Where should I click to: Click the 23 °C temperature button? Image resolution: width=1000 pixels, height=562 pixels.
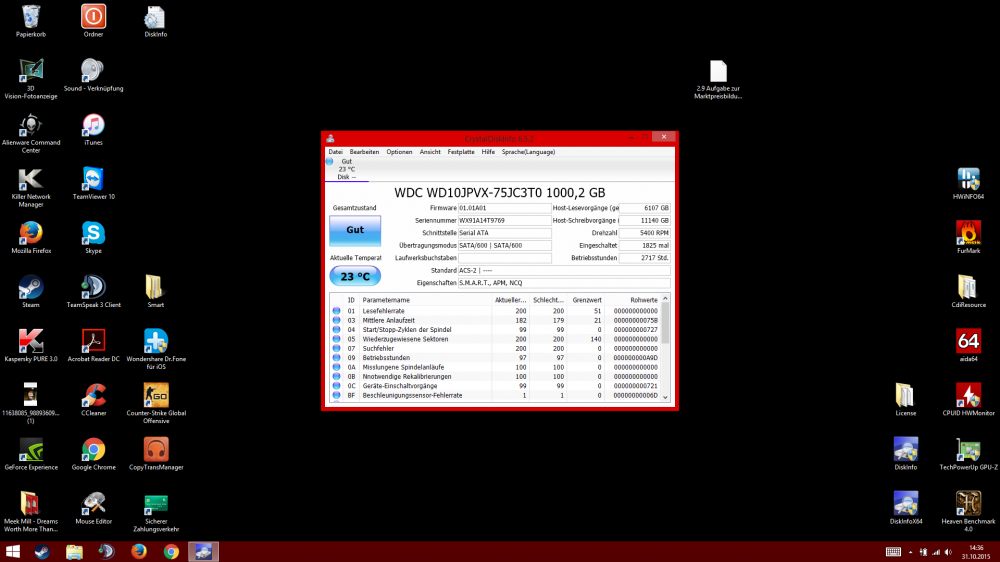click(x=355, y=277)
